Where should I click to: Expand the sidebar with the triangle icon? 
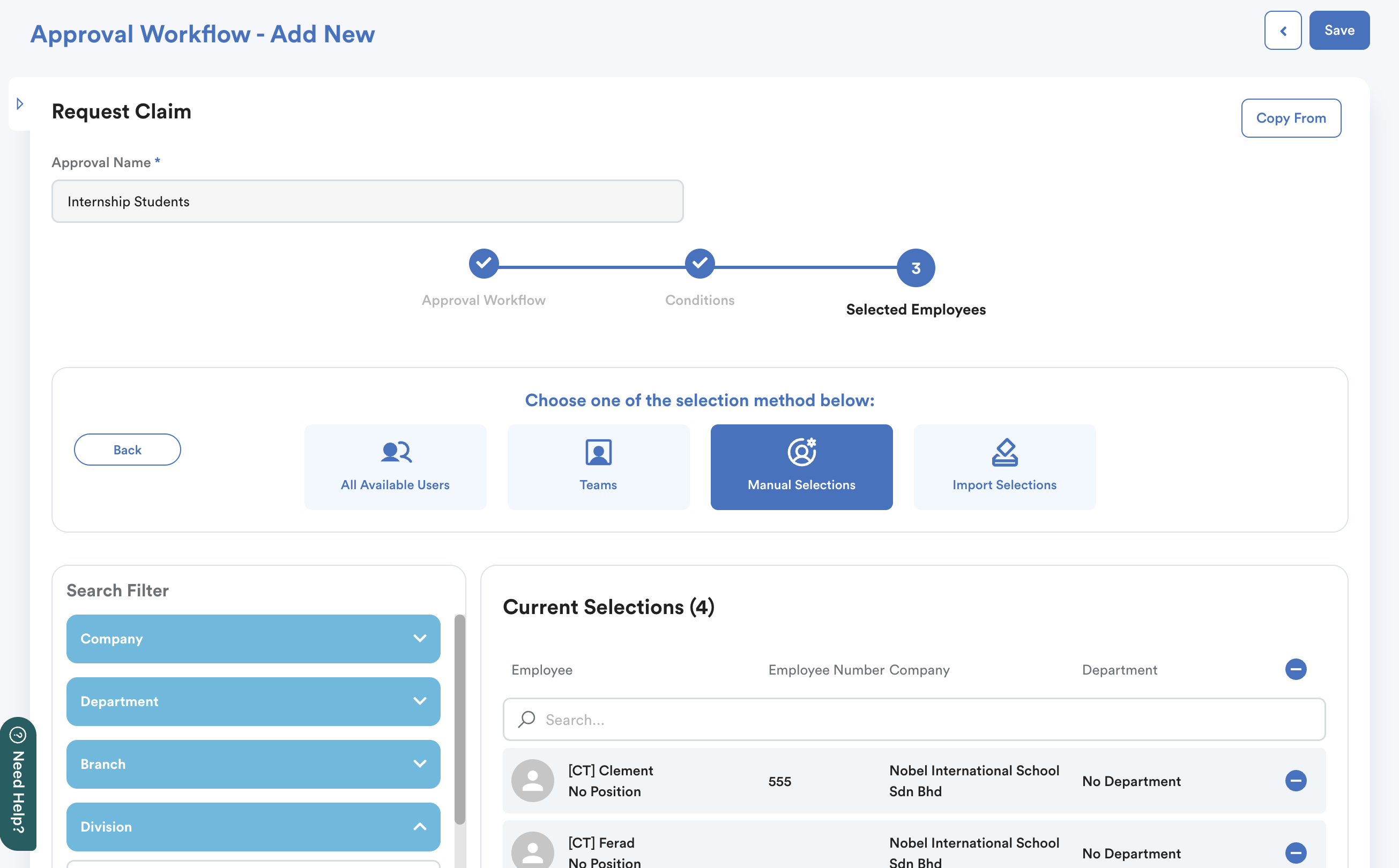pyautogui.click(x=19, y=104)
